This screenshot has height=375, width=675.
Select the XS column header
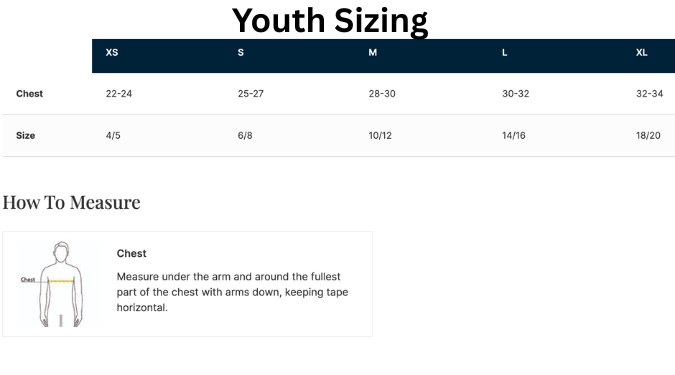[112, 53]
